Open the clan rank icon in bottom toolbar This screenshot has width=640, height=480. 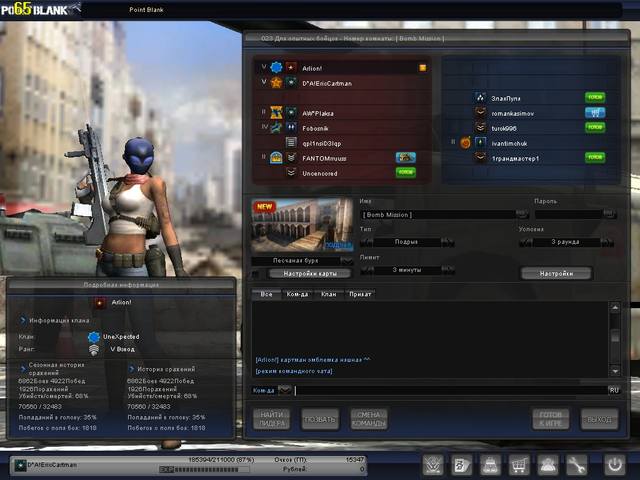click(x=433, y=464)
